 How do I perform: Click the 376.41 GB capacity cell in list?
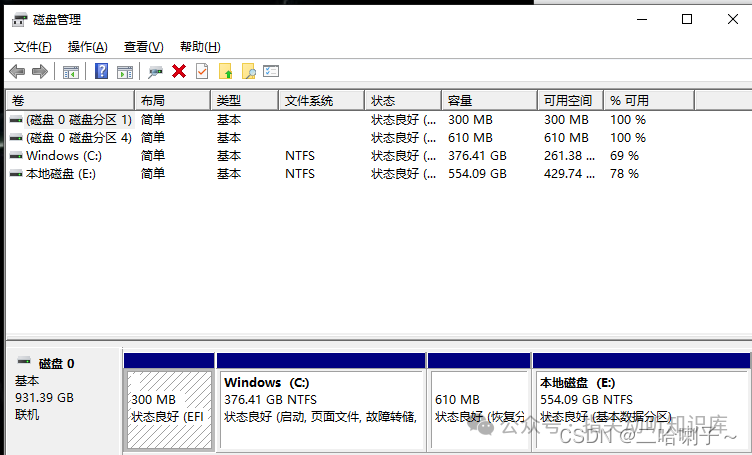tap(477, 156)
